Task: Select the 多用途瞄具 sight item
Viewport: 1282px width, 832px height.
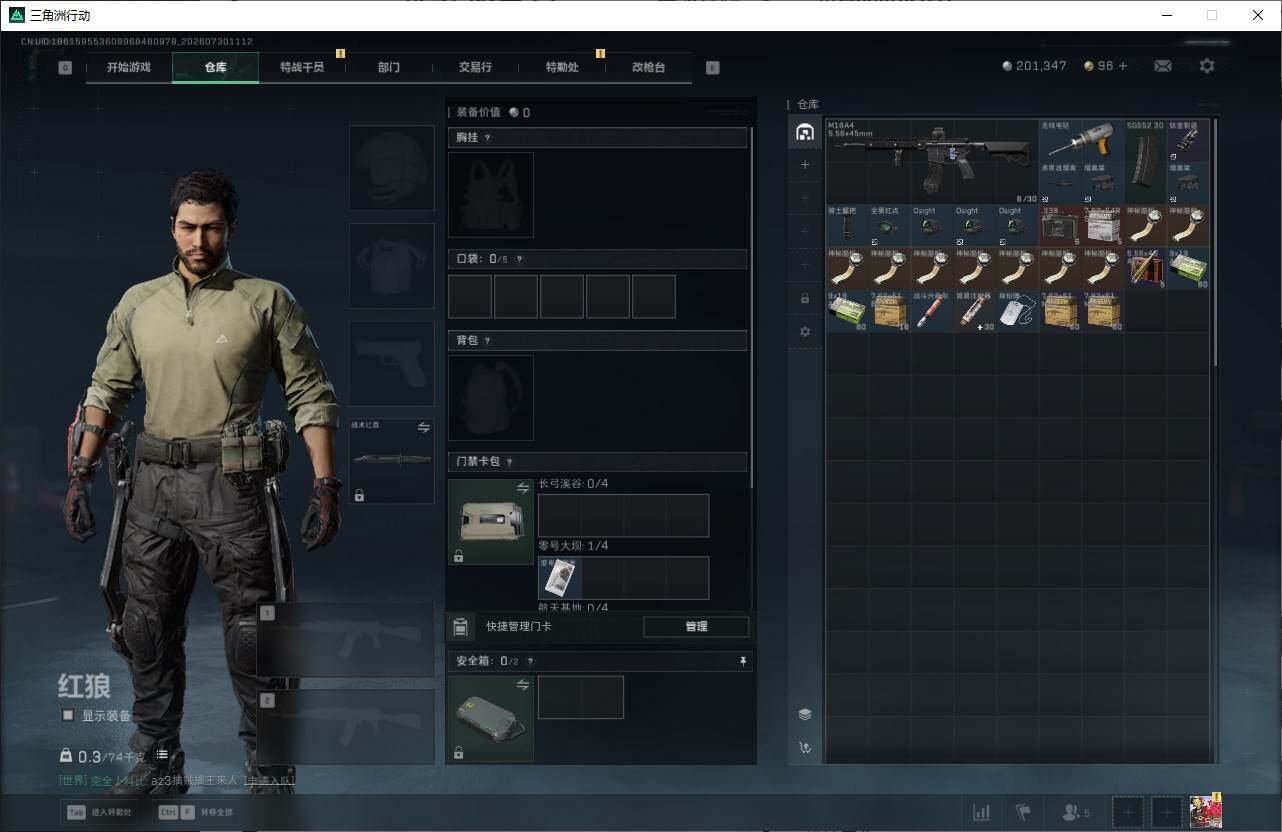Action: [1060, 183]
